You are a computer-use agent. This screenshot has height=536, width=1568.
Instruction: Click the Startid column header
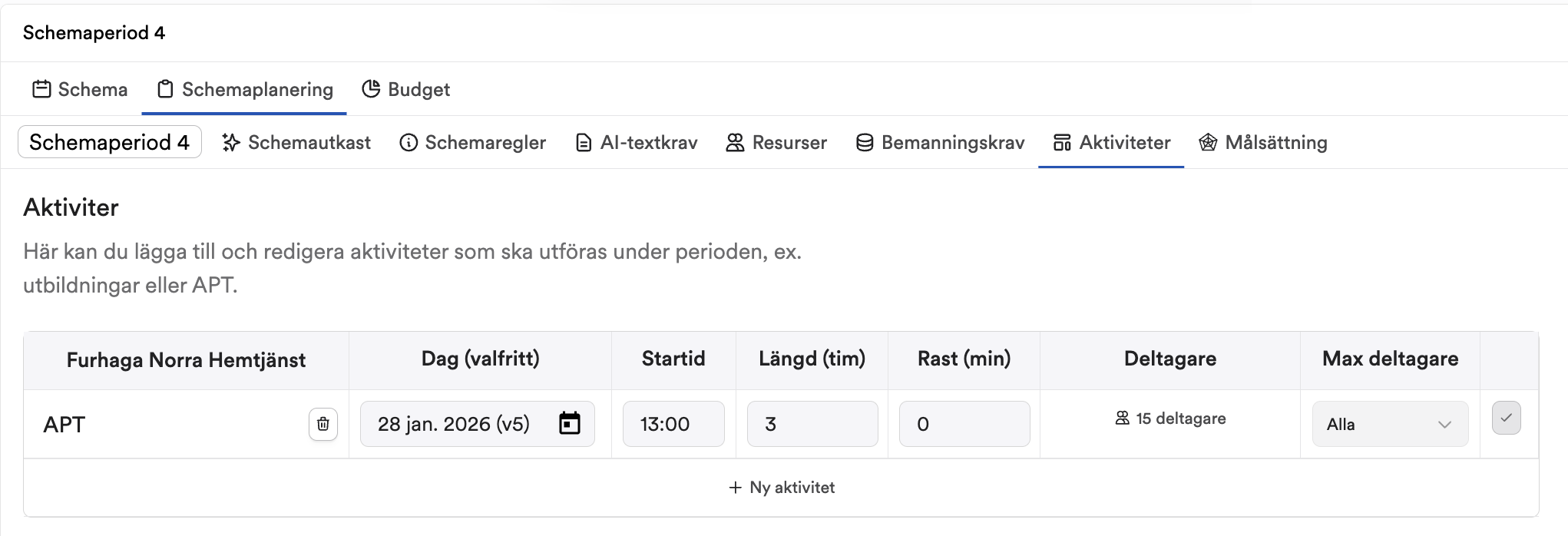(x=673, y=359)
